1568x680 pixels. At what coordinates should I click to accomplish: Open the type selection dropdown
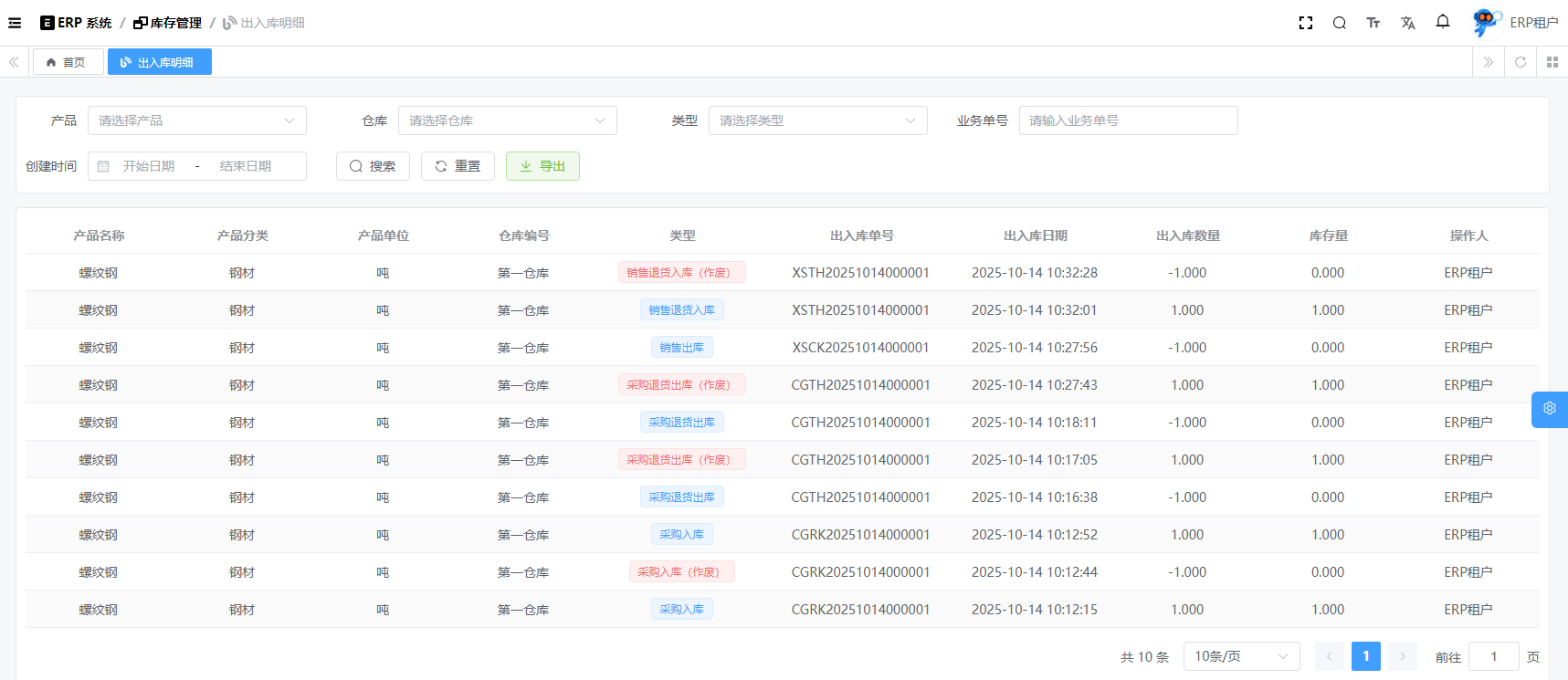point(817,120)
